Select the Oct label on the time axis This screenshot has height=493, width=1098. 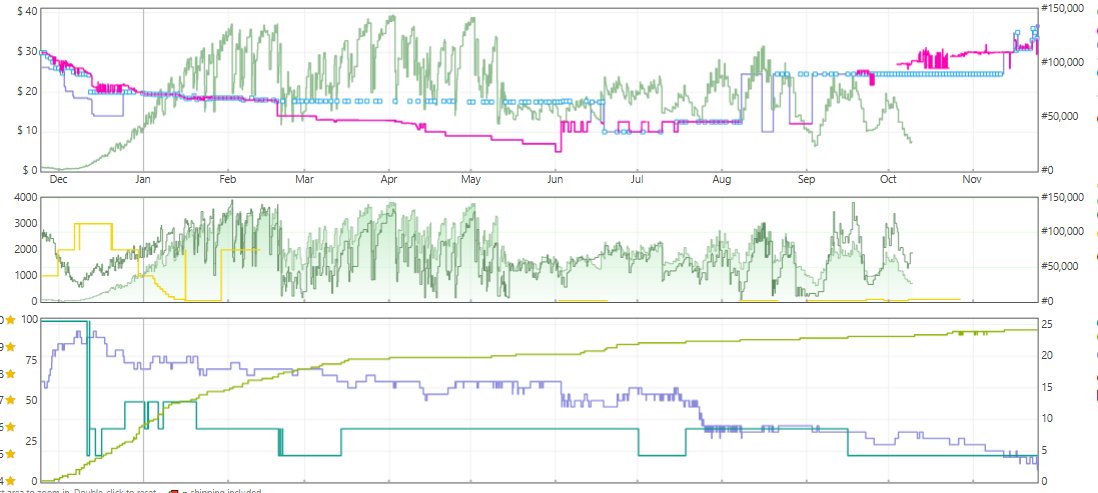coord(889,180)
